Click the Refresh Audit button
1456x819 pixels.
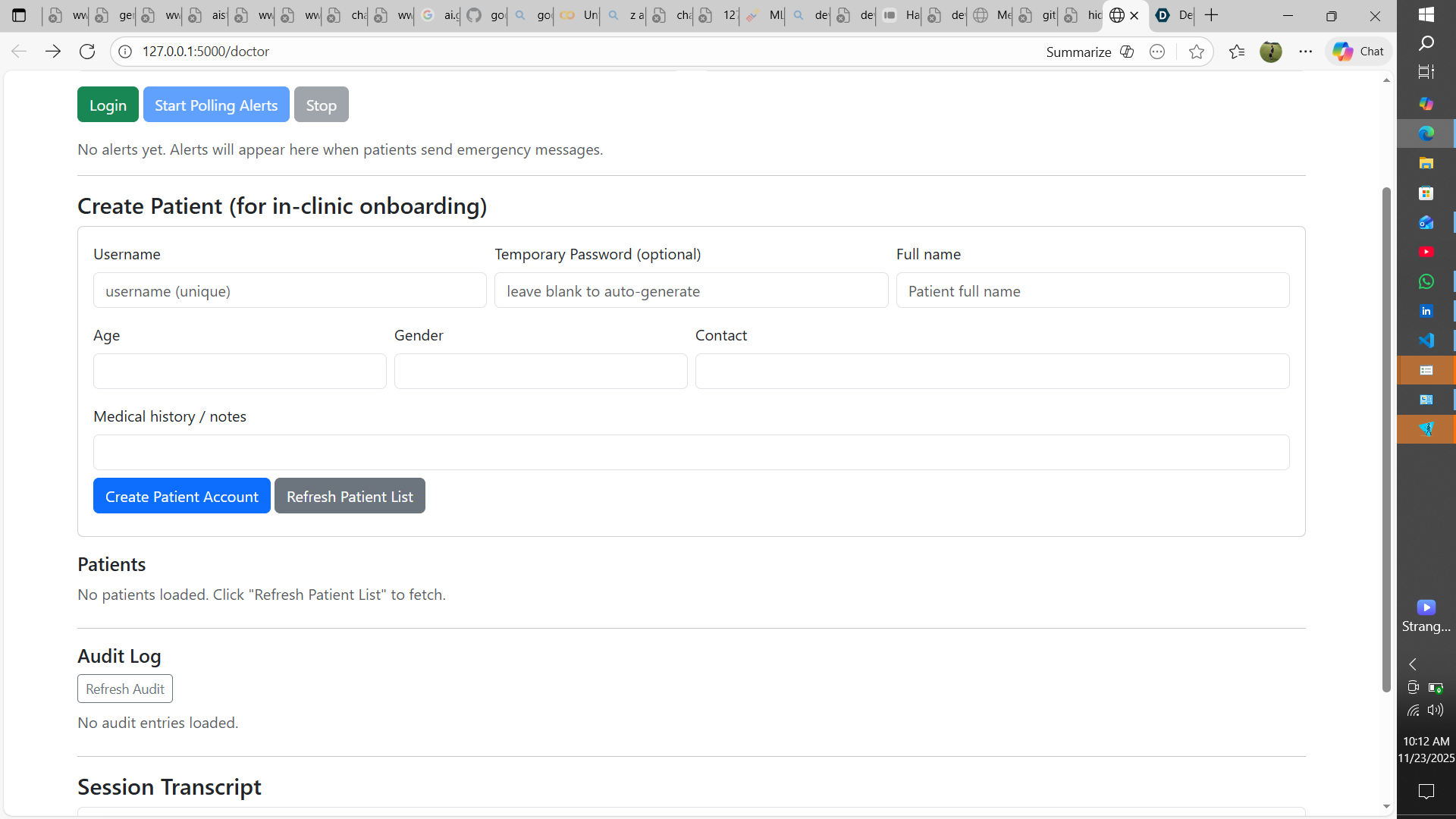click(x=125, y=689)
